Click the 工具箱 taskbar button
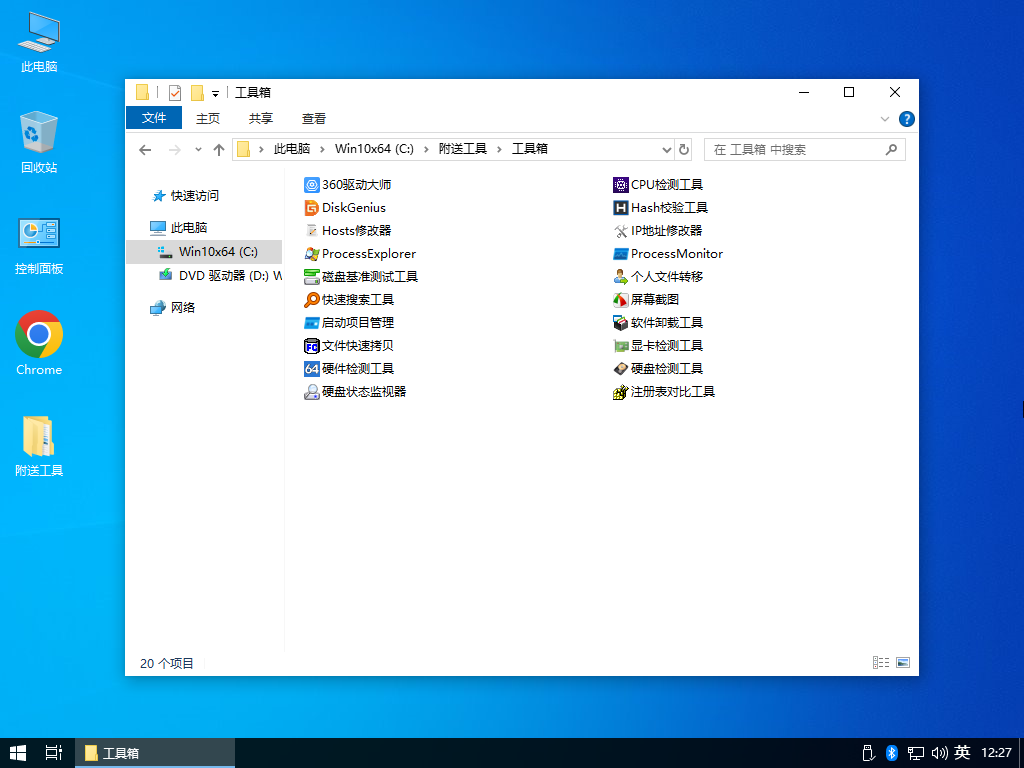 coord(155,753)
